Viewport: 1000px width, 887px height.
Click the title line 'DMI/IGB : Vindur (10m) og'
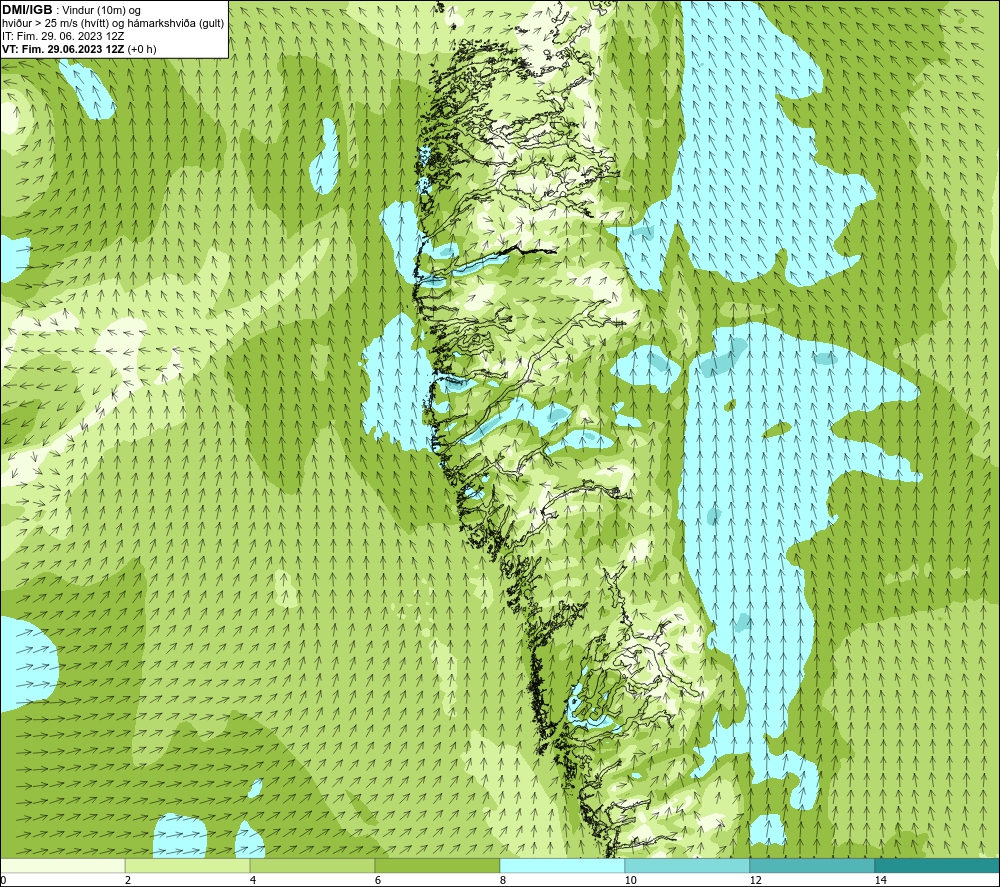click(x=71, y=10)
